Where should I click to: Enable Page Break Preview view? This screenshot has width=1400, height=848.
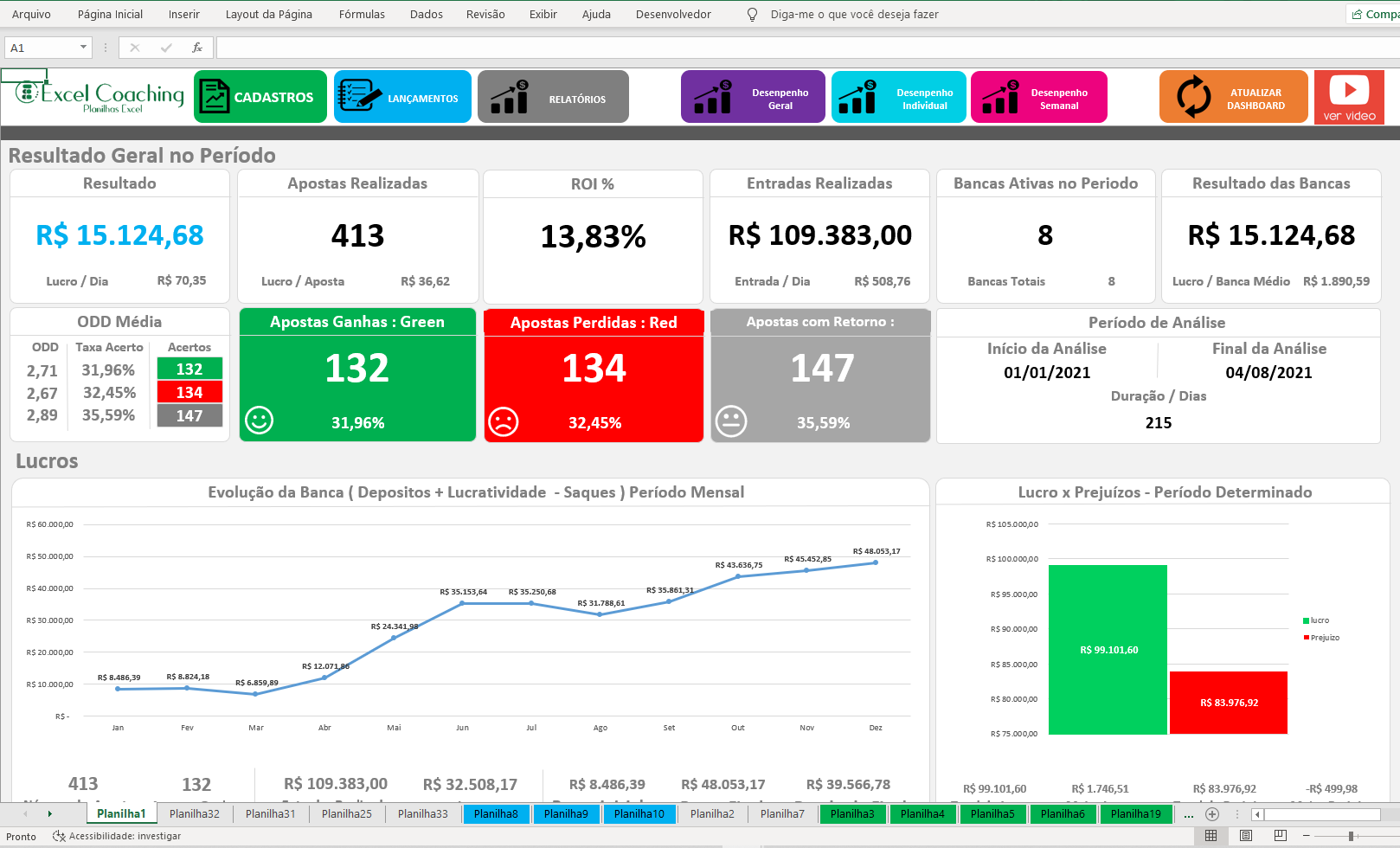click(1280, 836)
